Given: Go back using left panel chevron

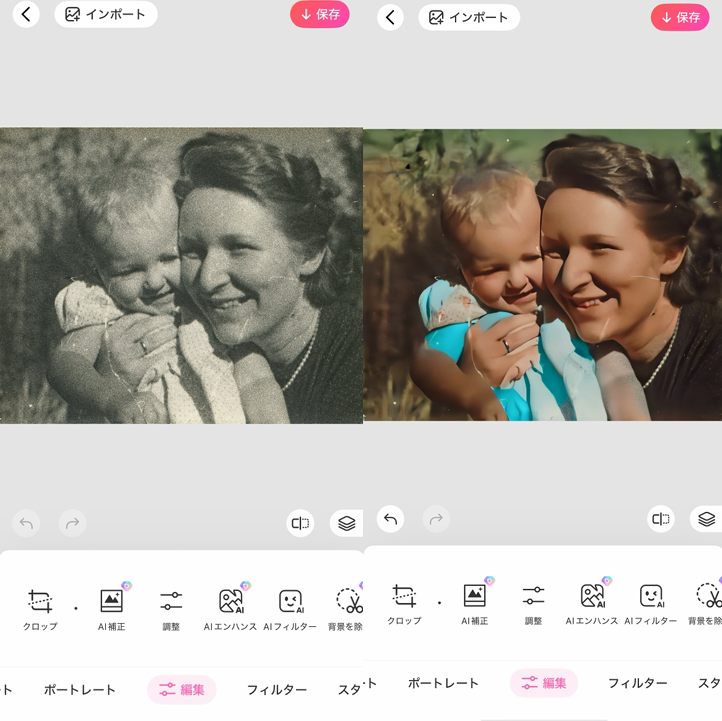Looking at the screenshot, I should point(26,14).
